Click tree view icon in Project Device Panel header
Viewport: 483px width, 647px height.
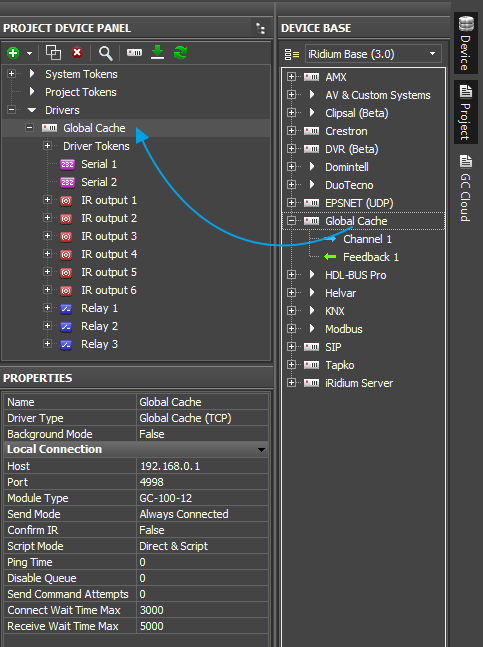[260, 28]
